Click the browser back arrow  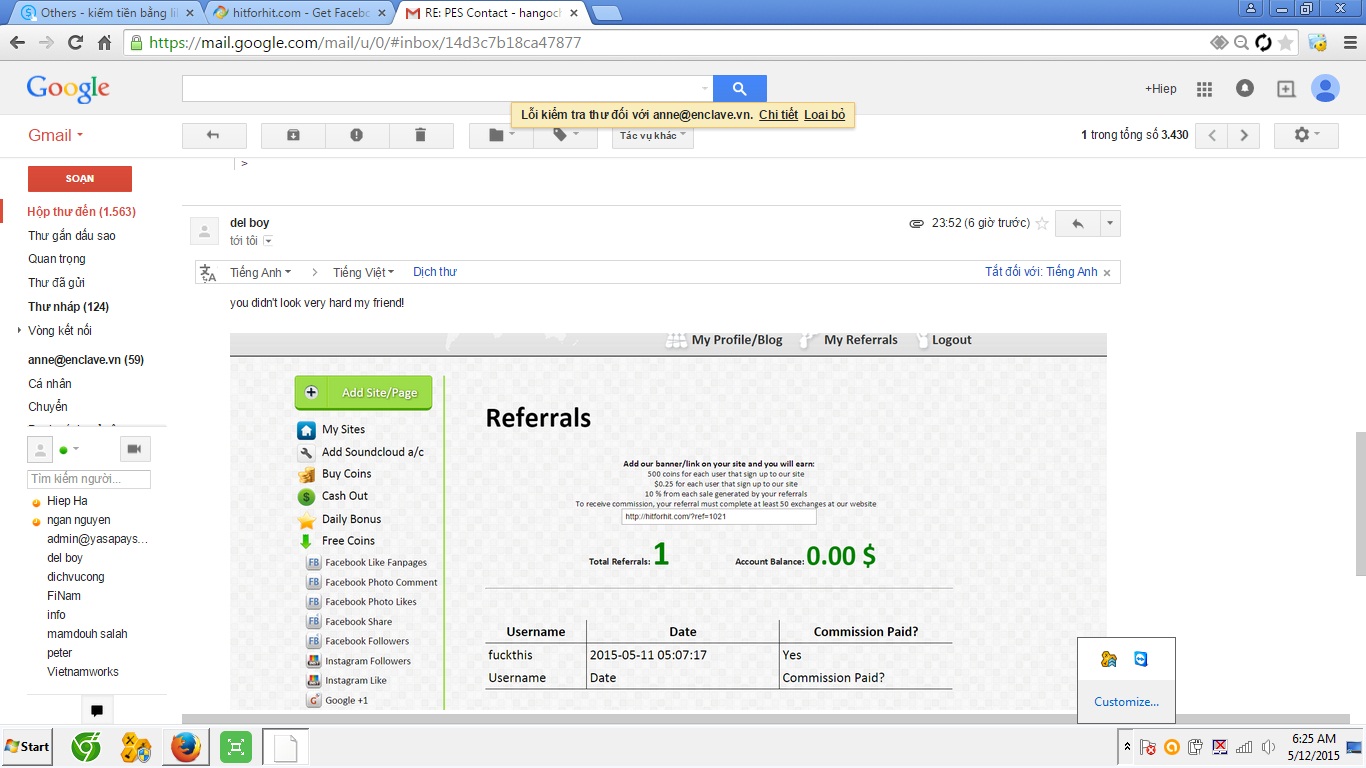pyautogui.click(x=17, y=43)
